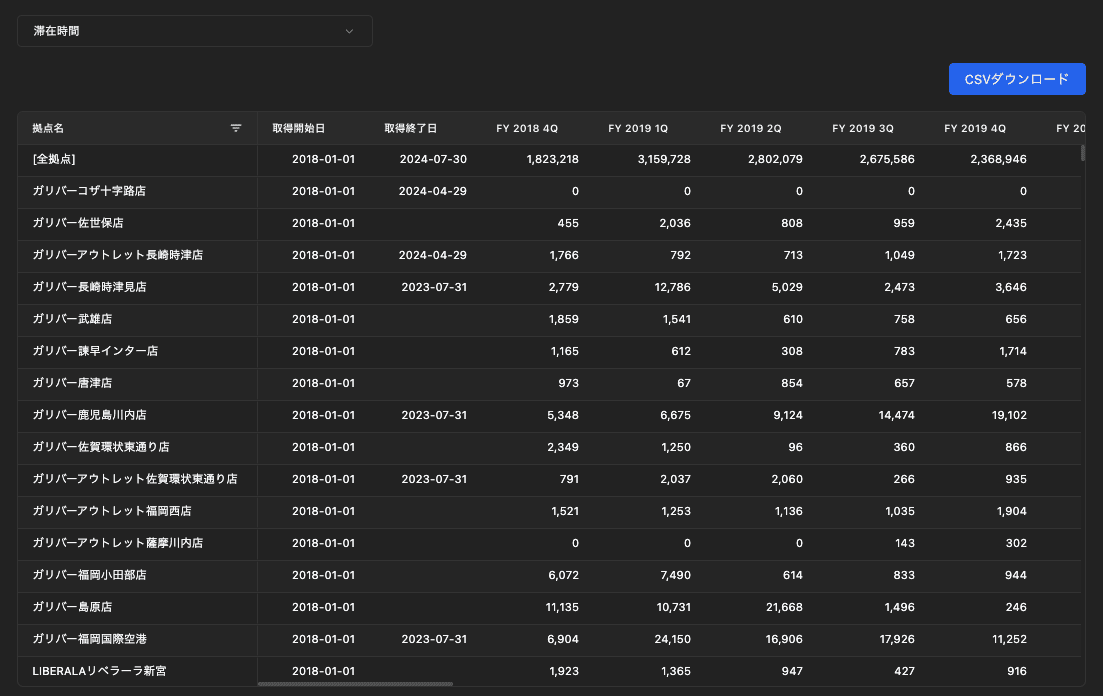Click the FY 2019 3Q column header

point(863,128)
